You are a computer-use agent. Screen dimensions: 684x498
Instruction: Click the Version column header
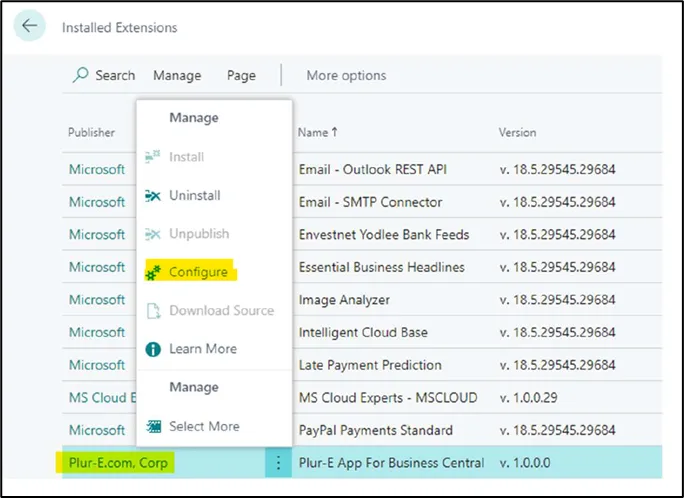pos(517,132)
